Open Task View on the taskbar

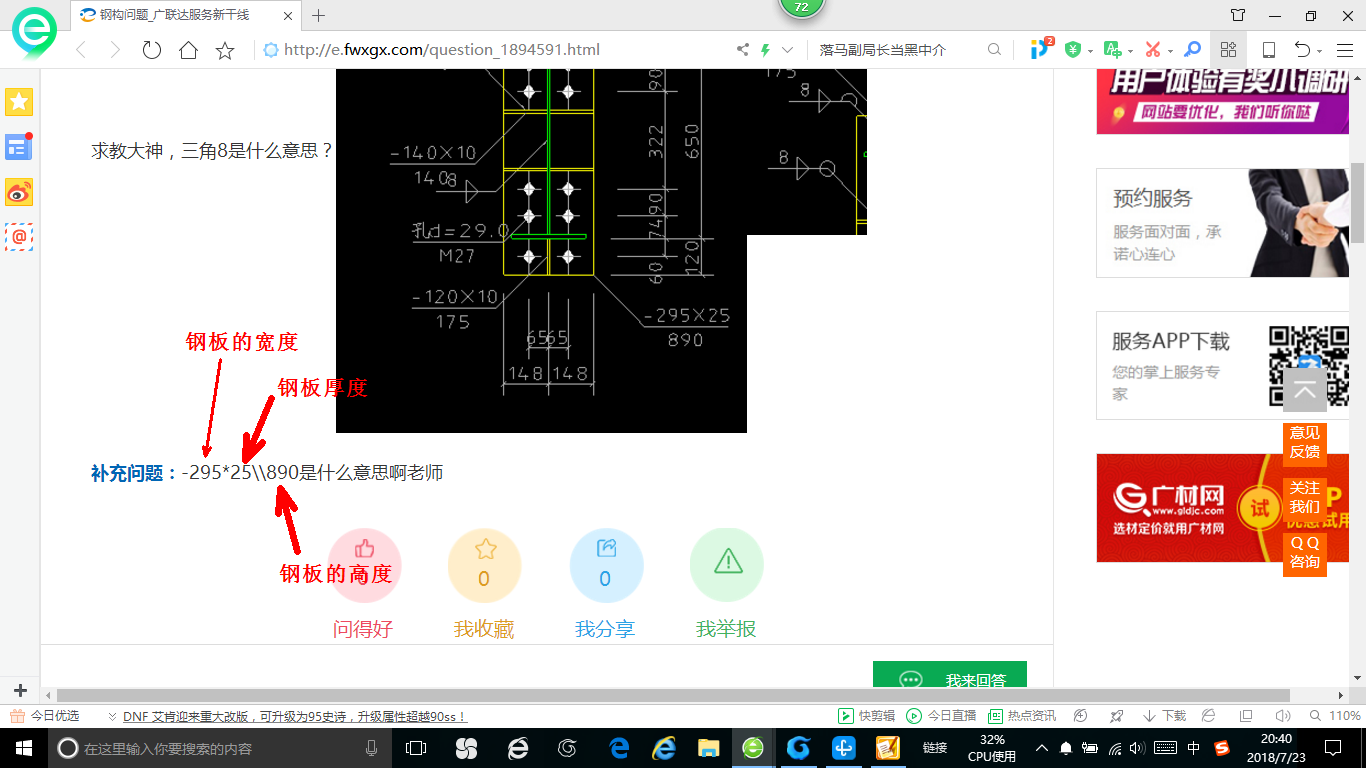coord(416,748)
